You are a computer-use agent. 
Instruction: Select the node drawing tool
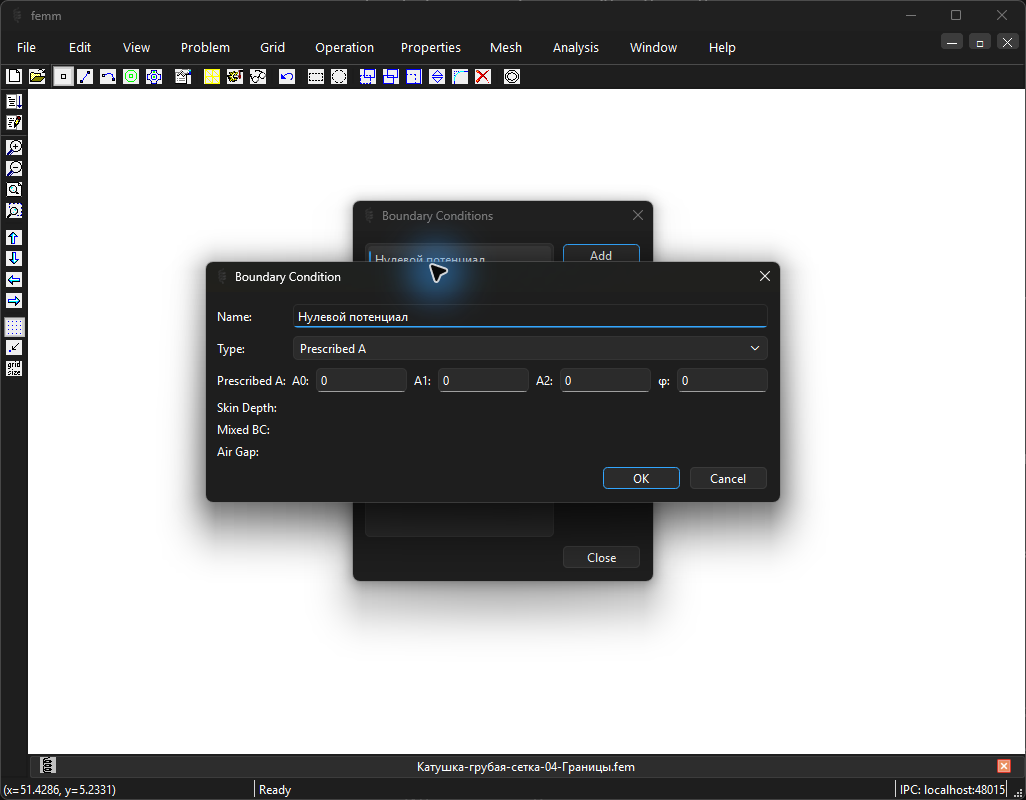click(63, 77)
